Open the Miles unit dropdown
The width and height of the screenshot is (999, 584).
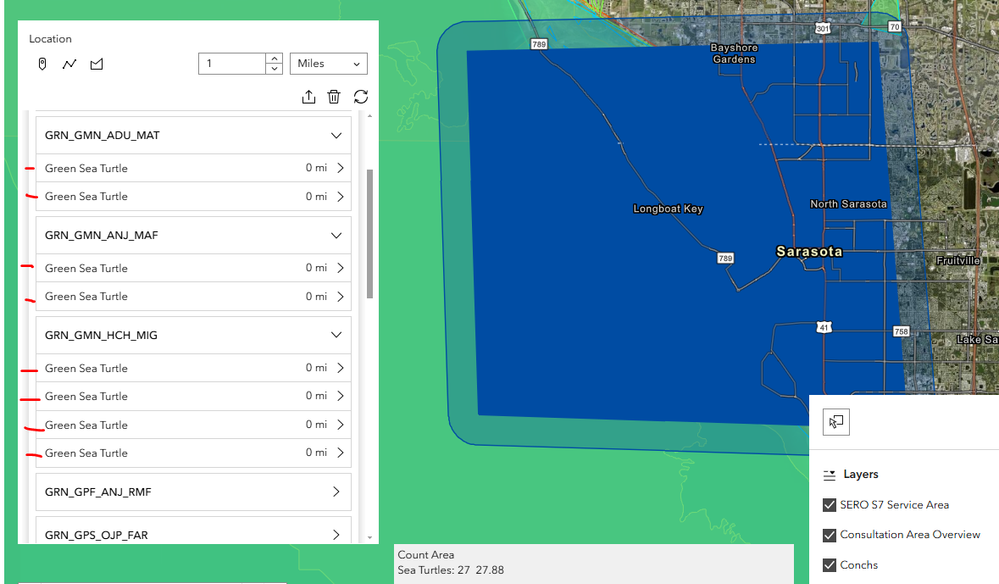pos(328,63)
